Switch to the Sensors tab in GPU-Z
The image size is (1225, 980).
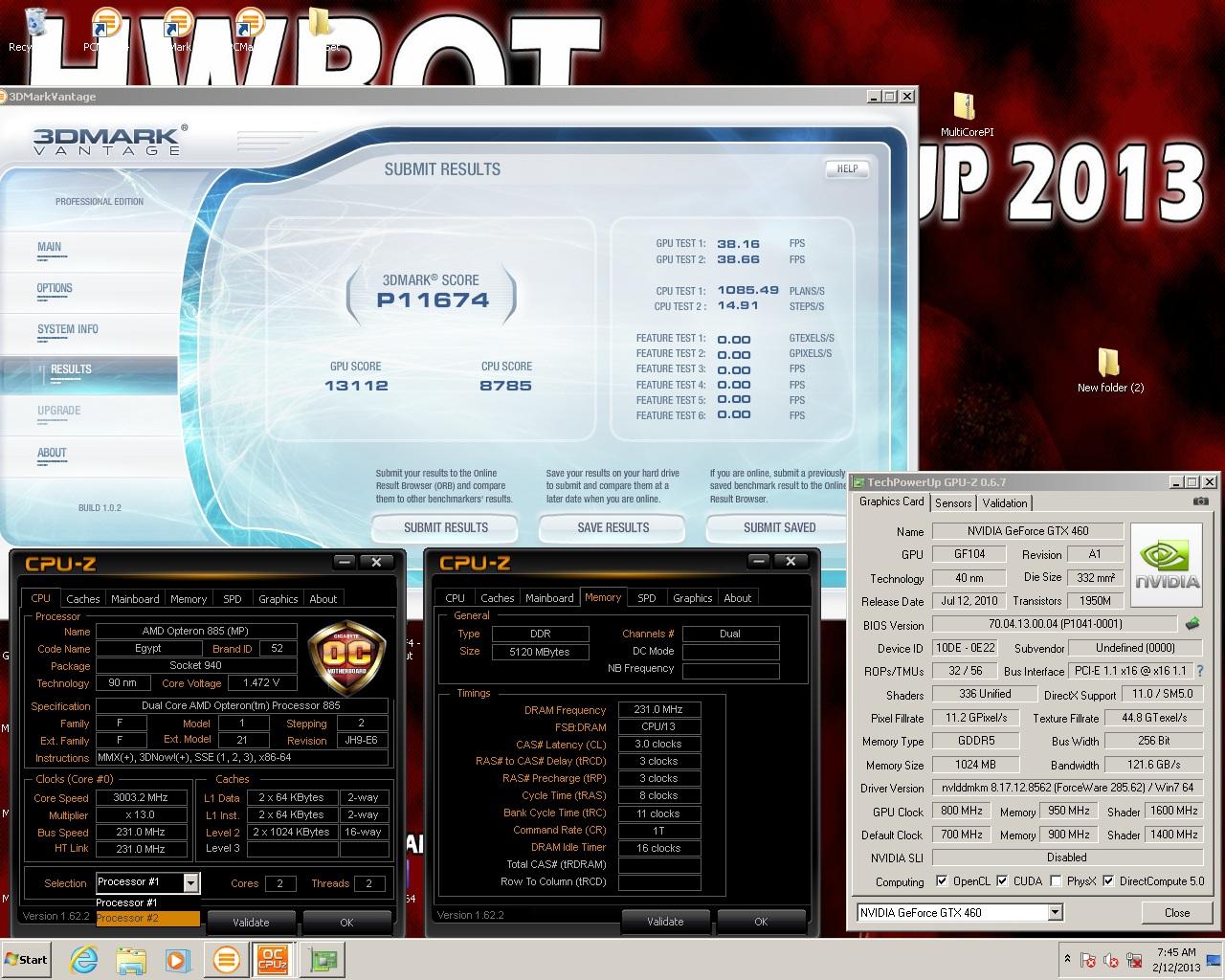pyautogui.click(x=953, y=502)
